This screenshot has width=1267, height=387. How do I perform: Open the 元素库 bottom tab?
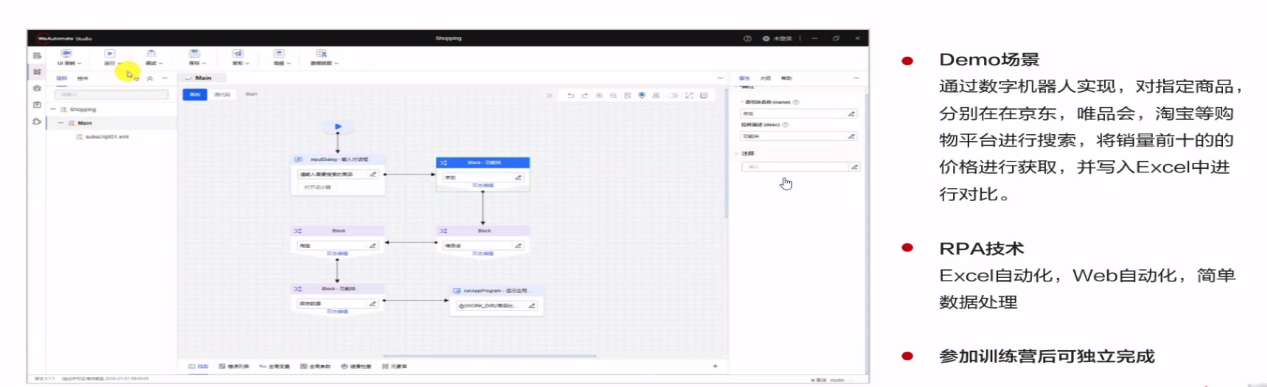tap(395, 367)
